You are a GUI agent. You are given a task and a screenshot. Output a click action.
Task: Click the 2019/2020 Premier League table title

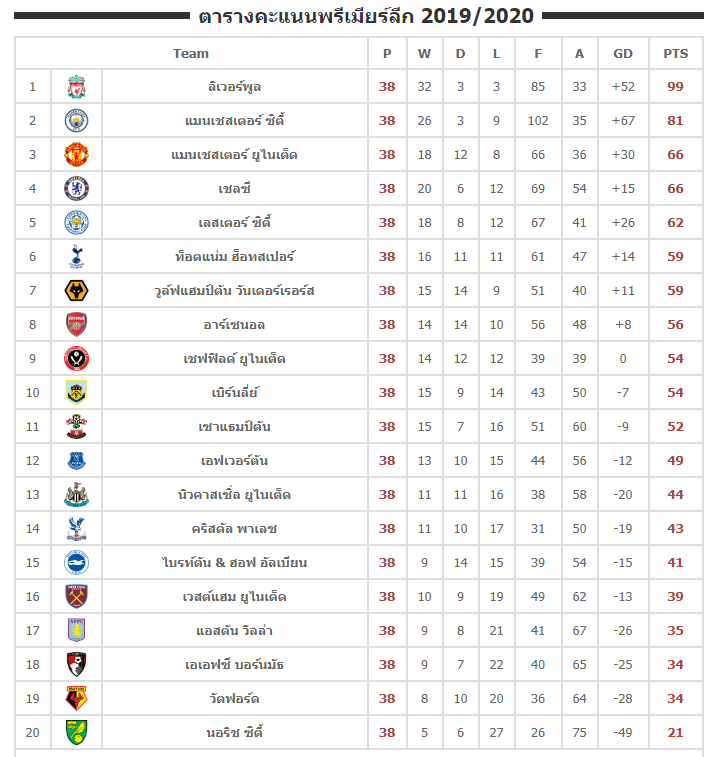[x=366, y=16]
